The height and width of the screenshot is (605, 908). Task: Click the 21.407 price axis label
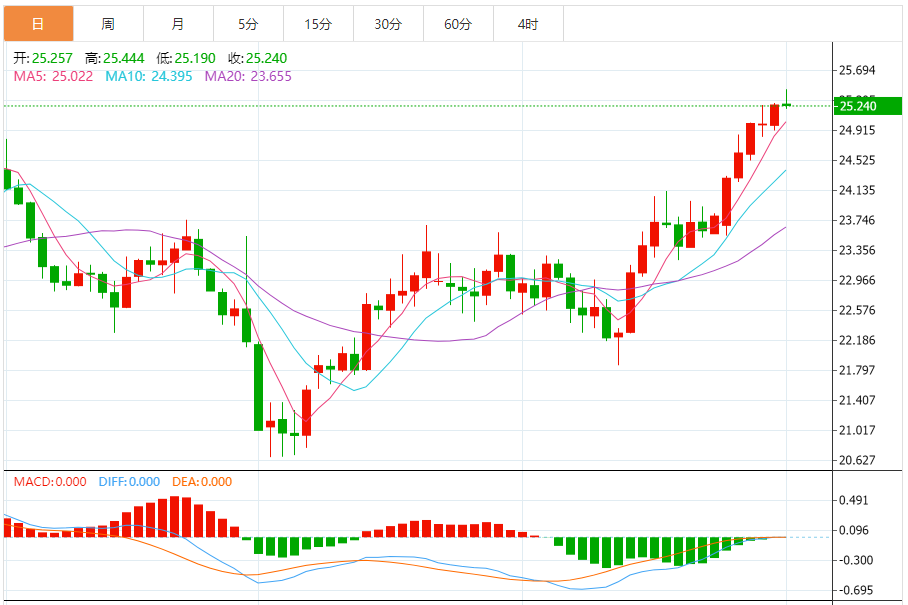point(857,400)
